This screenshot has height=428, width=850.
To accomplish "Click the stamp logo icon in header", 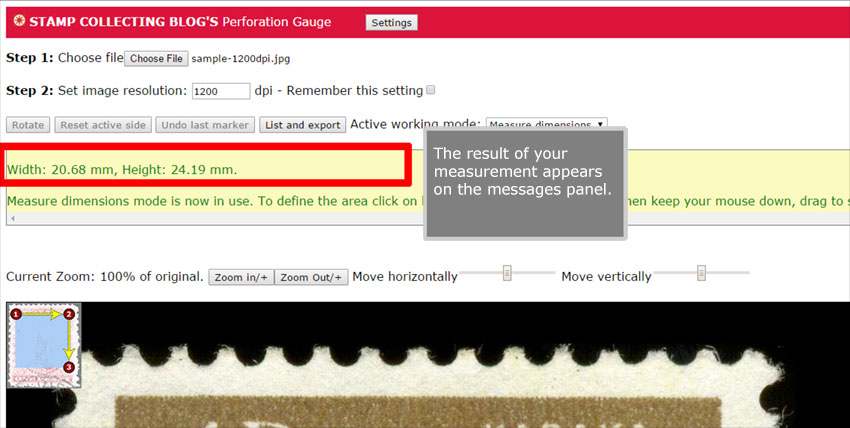I will pyautogui.click(x=18, y=21).
